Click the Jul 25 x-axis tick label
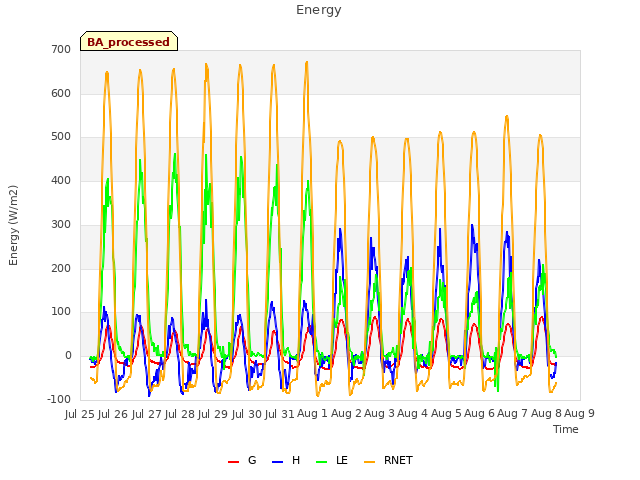Image resolution: width=640 pixels, height=480 pixels. [x=80, y=414]
